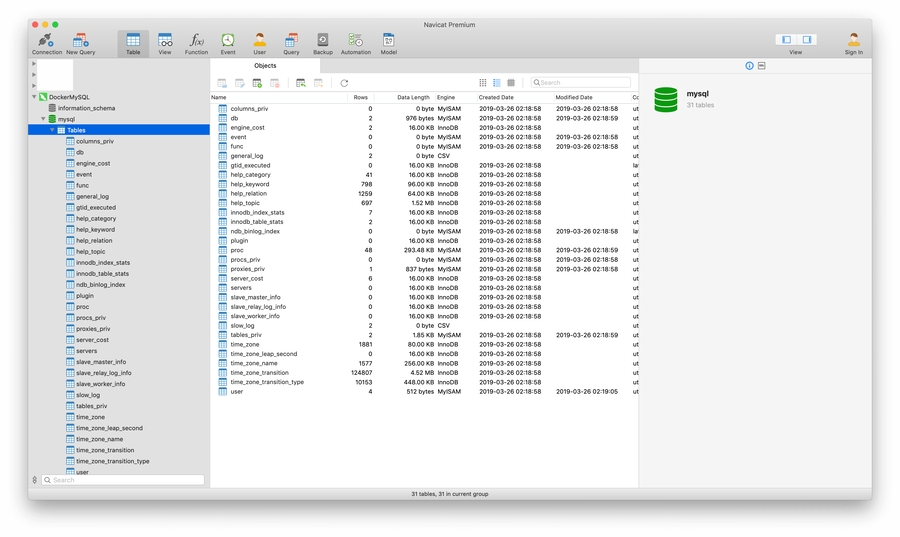900x537 pixels.
Task: Launch the Automation tool
Action: click(x=355, y=41)
